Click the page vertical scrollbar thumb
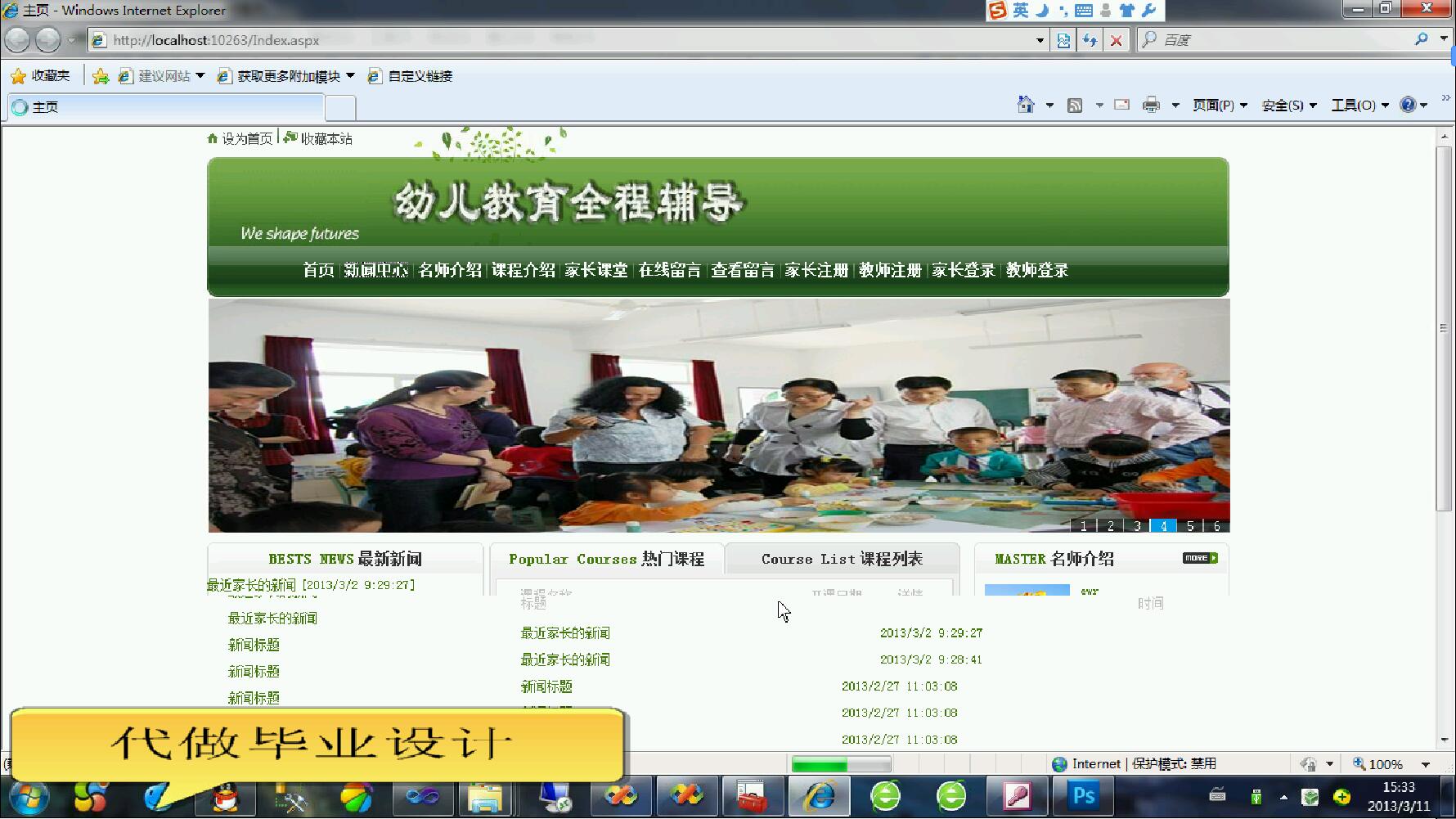The width and height of the screenshot is (1456, 819). (x=1444, y=328)
